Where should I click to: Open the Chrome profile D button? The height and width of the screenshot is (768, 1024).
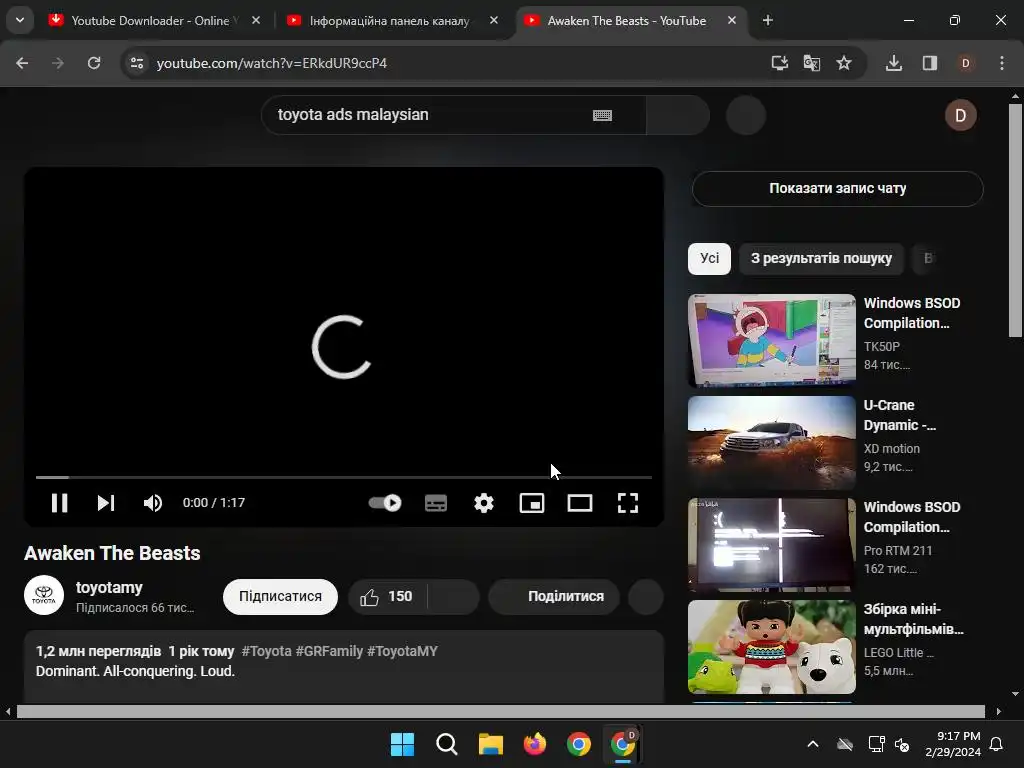pos(965,63)
